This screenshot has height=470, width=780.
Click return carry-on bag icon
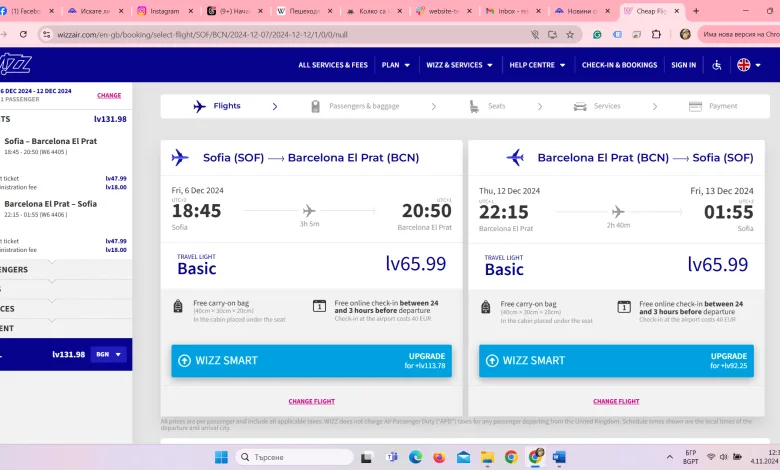pos(486,307)
